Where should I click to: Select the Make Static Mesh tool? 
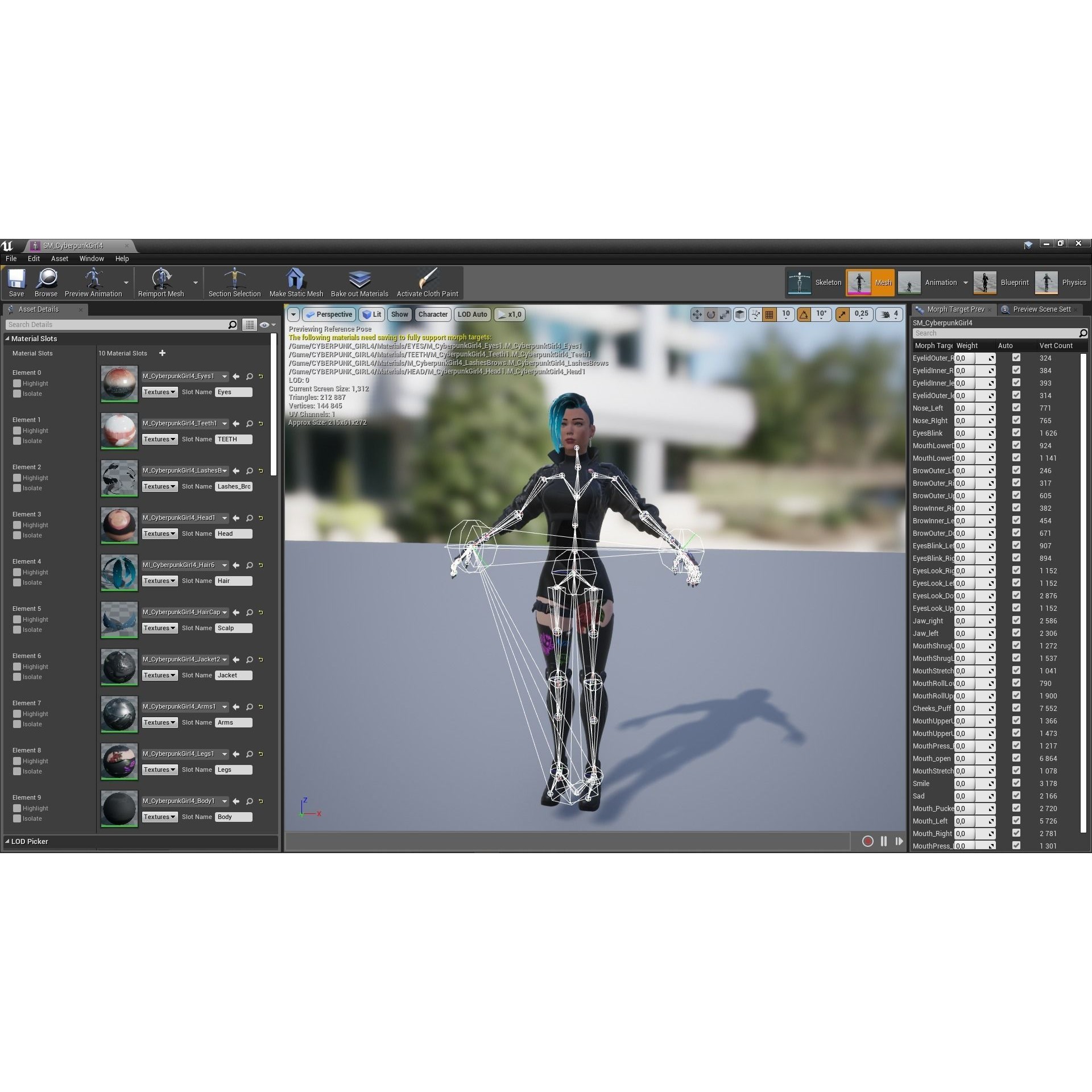coord(295,283)
